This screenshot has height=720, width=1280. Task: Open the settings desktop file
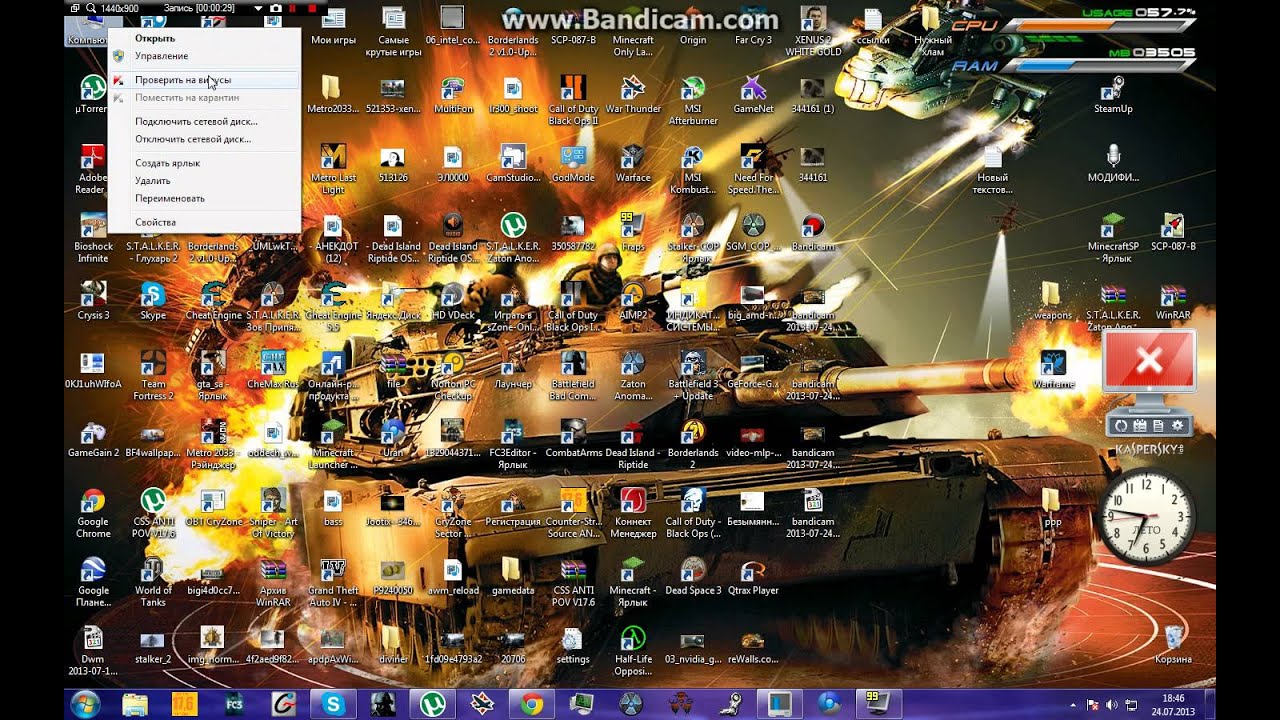(573, 644)
